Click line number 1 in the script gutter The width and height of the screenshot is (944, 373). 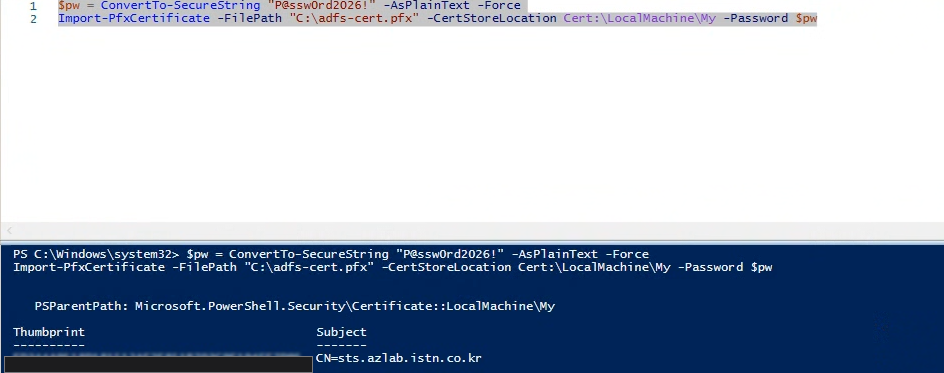(33, 6)
